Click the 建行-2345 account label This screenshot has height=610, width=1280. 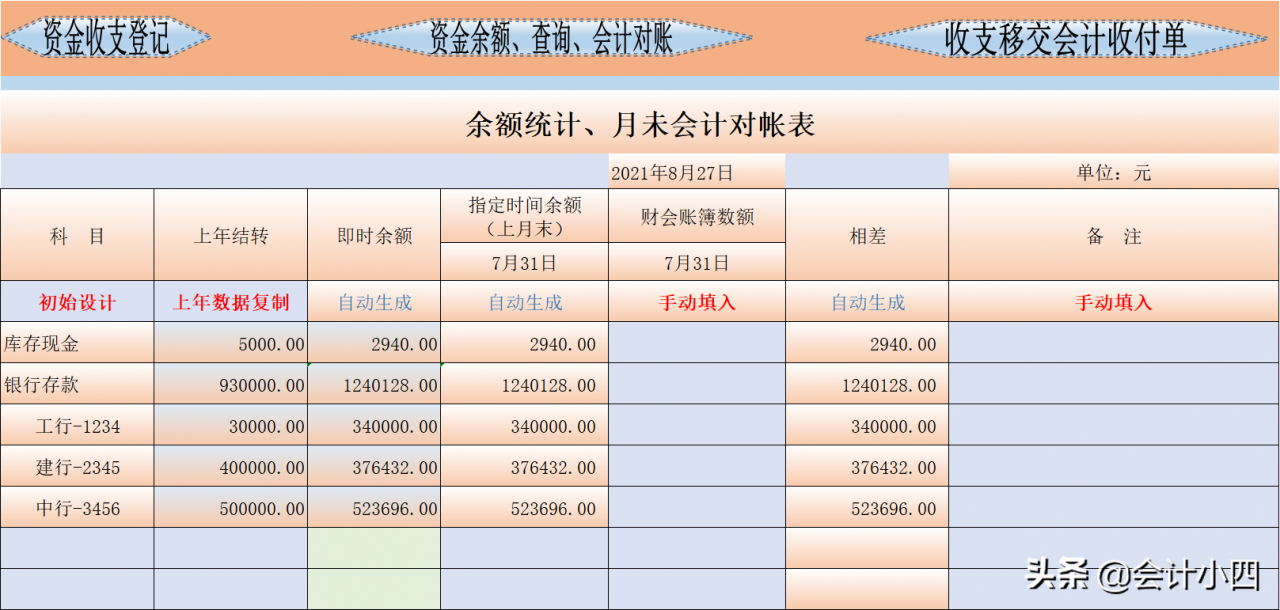coord(75,466)
